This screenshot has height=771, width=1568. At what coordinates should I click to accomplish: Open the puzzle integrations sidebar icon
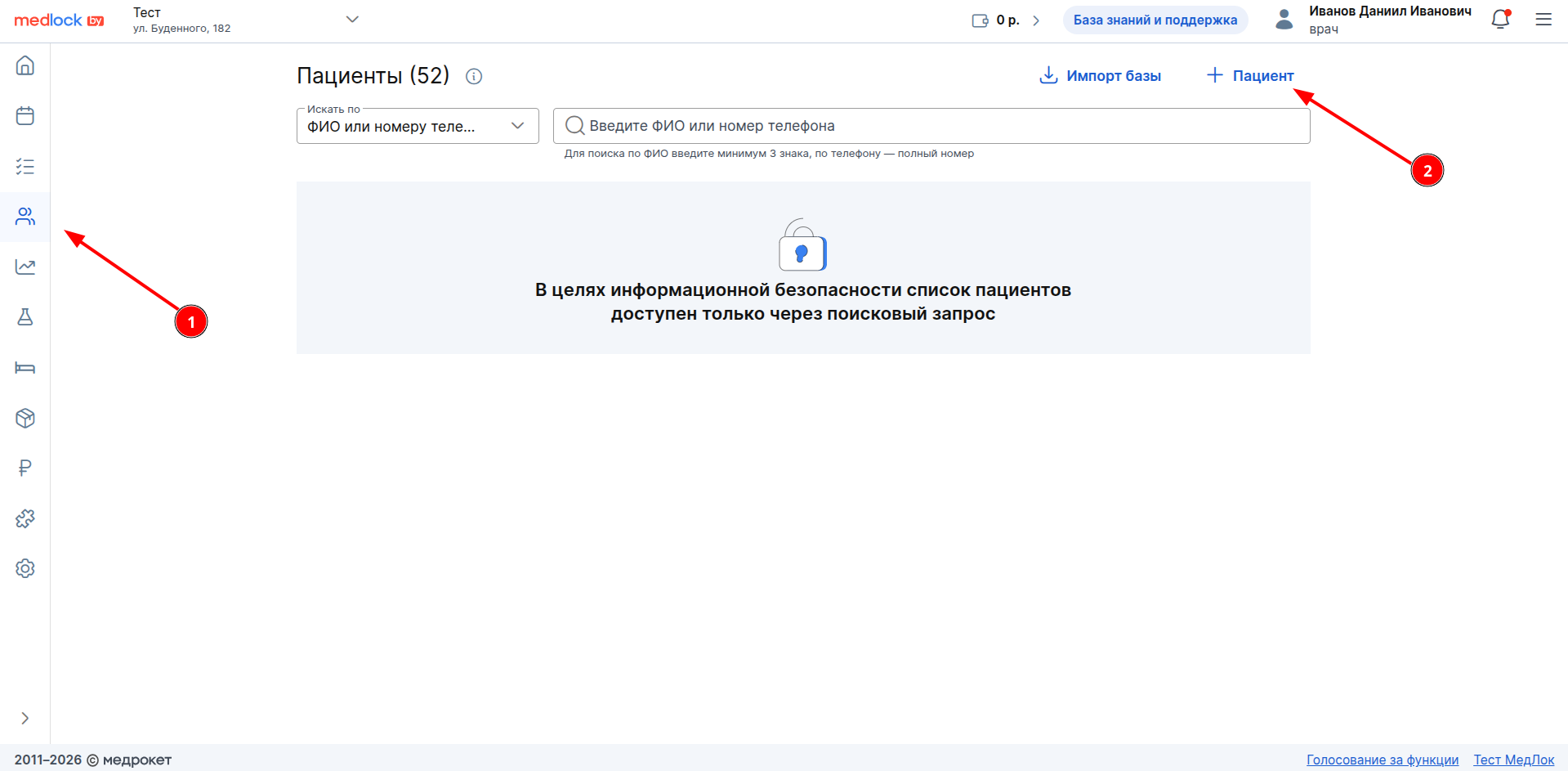point(25,518)
